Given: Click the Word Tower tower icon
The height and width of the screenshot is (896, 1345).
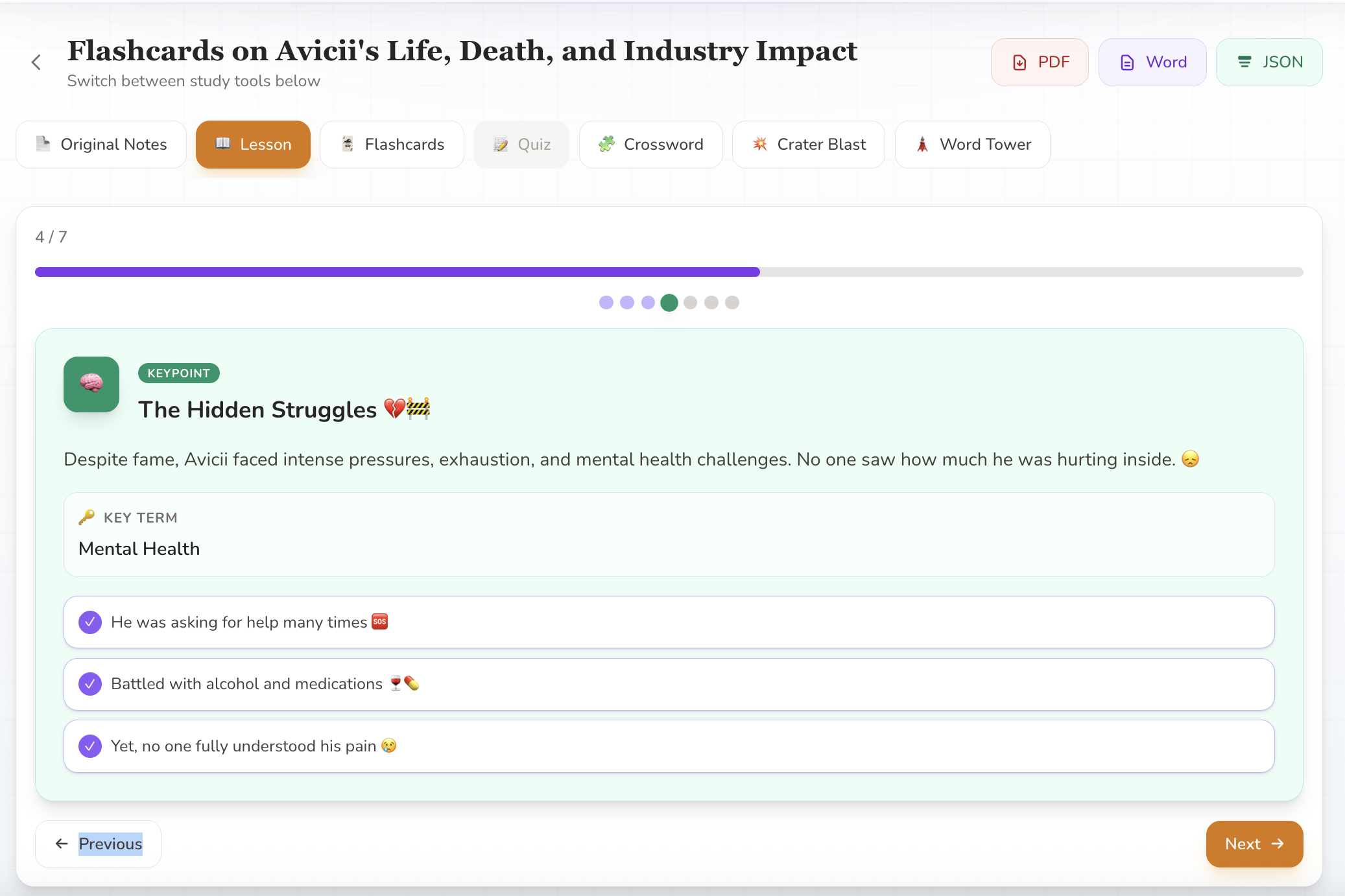Looking at the screenshot, I should (x=922, y=144).
